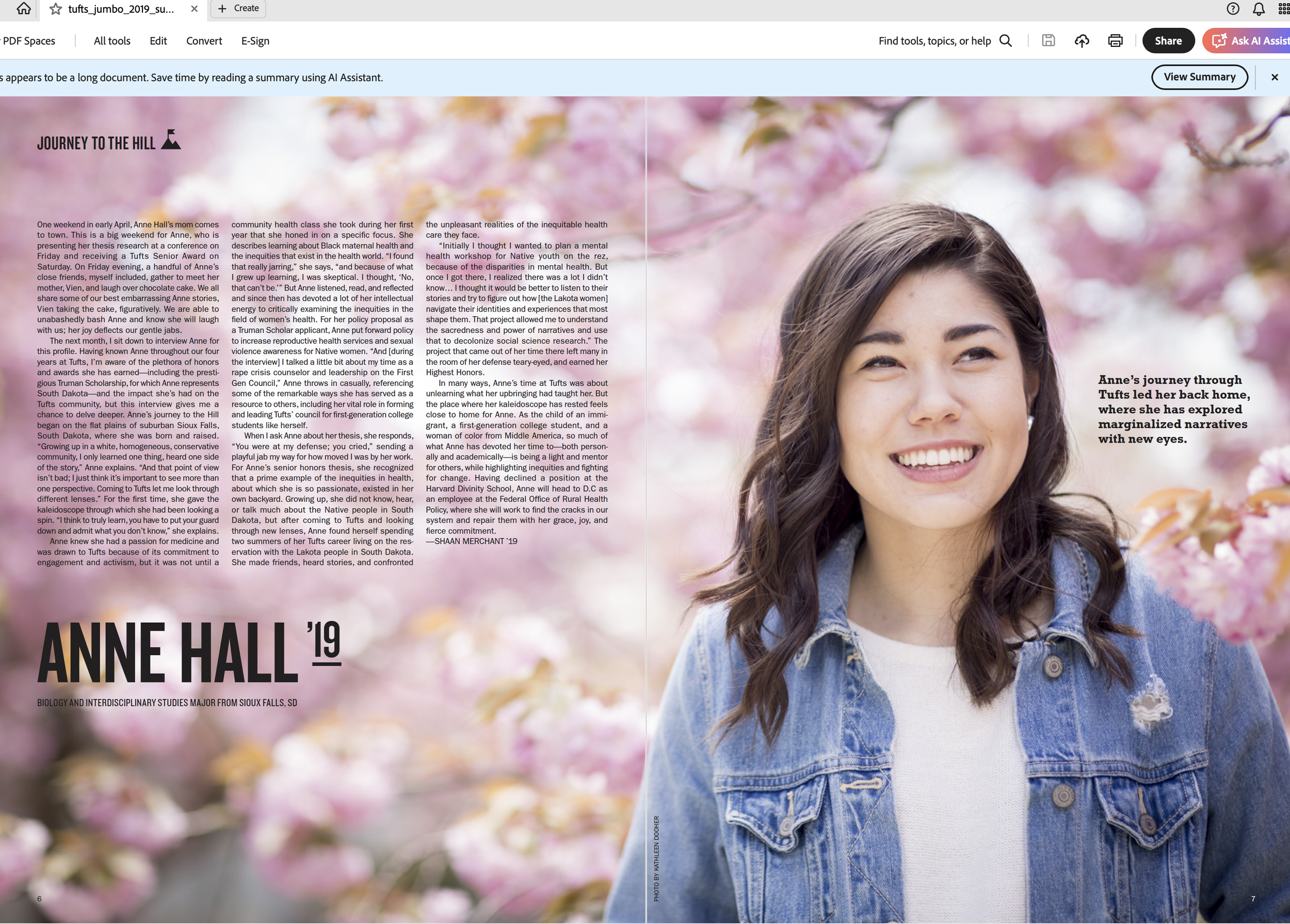Open the notifications bell
1290x924 pixels.
1259,9
